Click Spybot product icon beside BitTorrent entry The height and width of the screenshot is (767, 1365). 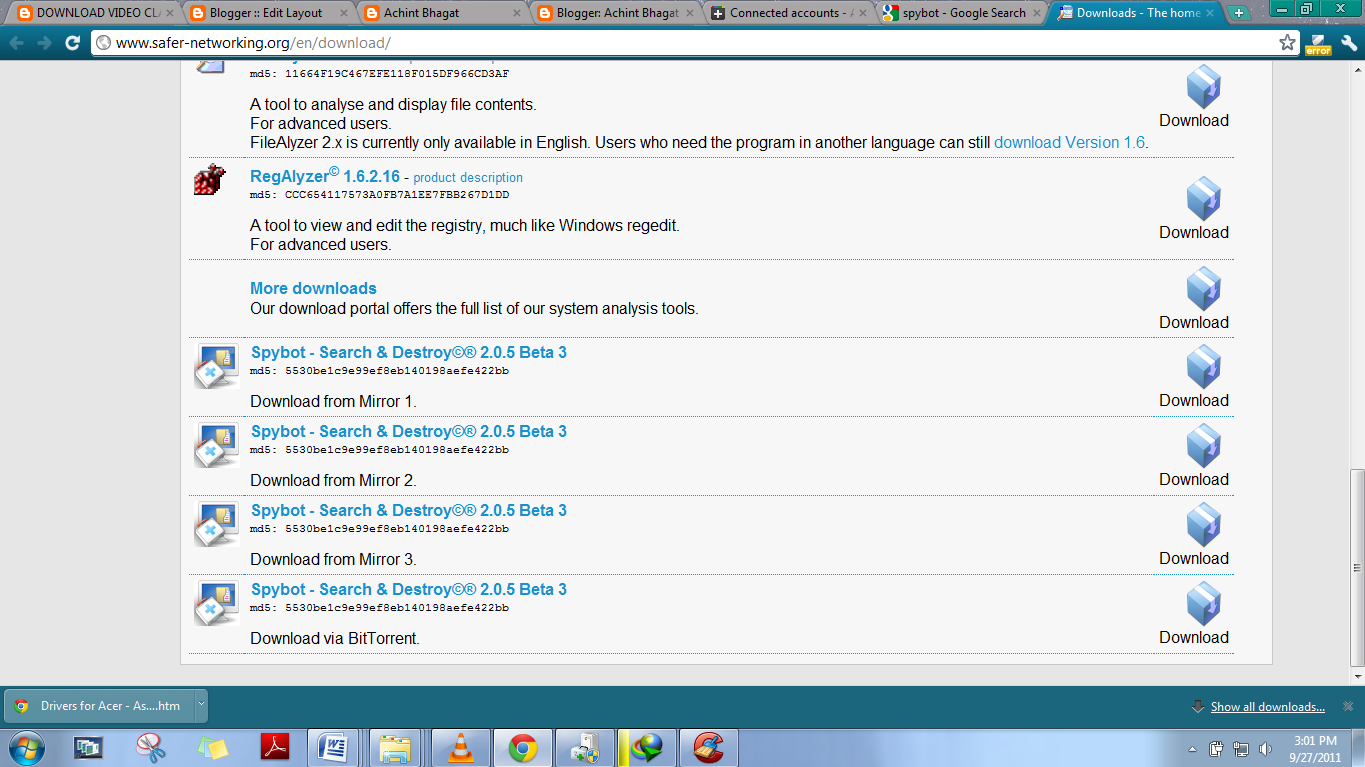(x=216, y=603)
